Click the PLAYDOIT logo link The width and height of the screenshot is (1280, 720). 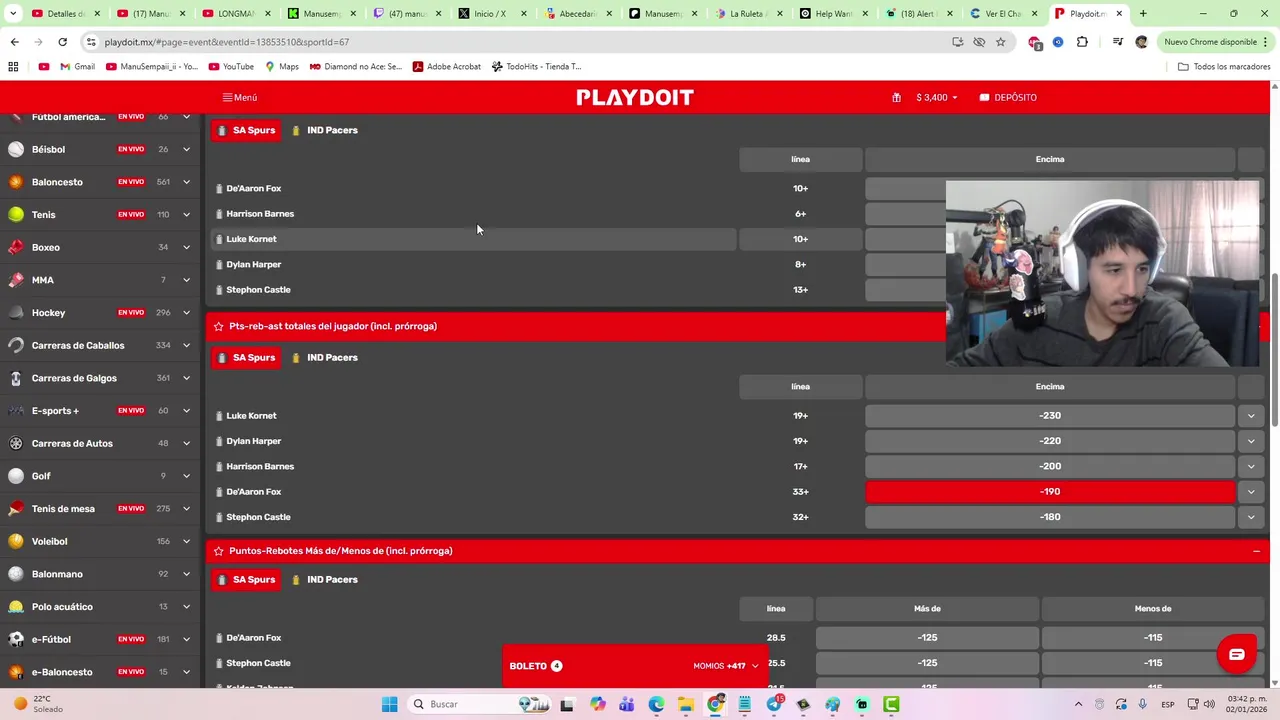[635, 98]
